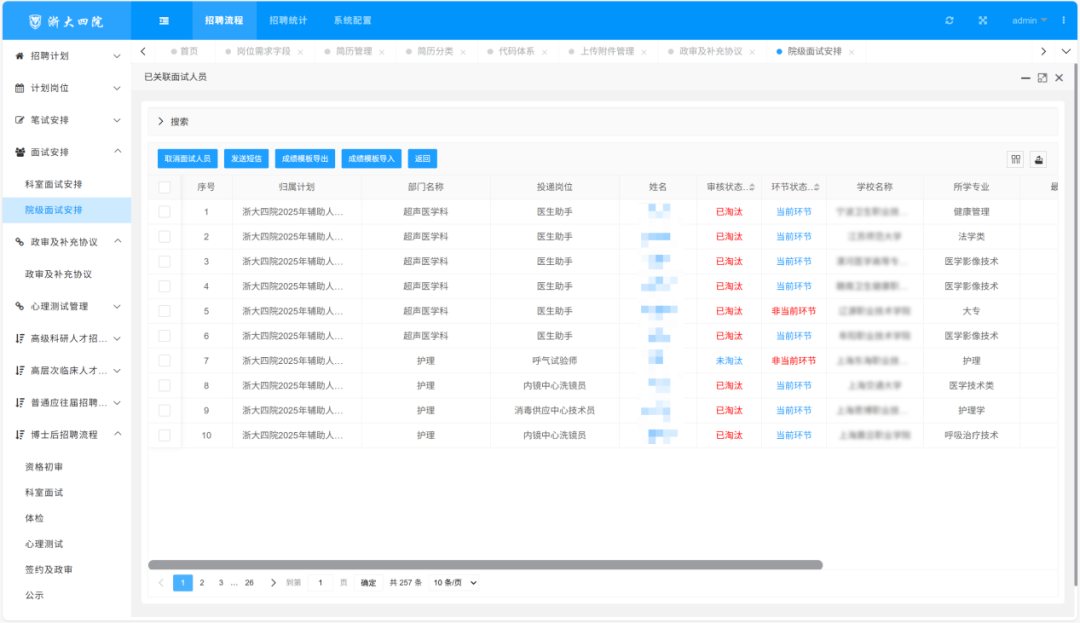Check the checkbox for row 3
This screenshot has width=1080, height=623.
pos(164,261)
